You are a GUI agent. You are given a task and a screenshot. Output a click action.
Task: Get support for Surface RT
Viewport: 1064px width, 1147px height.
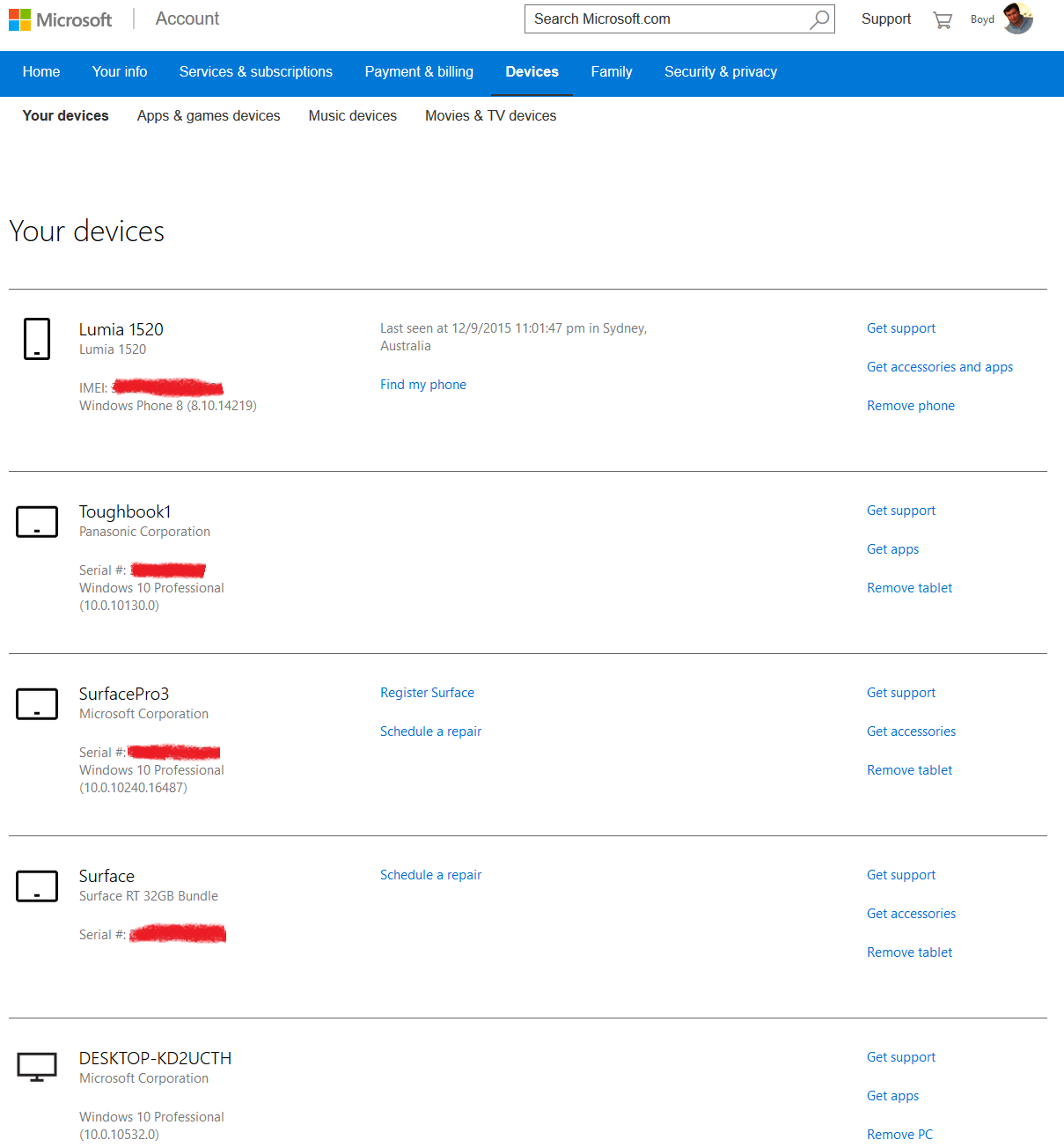(901, 875)
